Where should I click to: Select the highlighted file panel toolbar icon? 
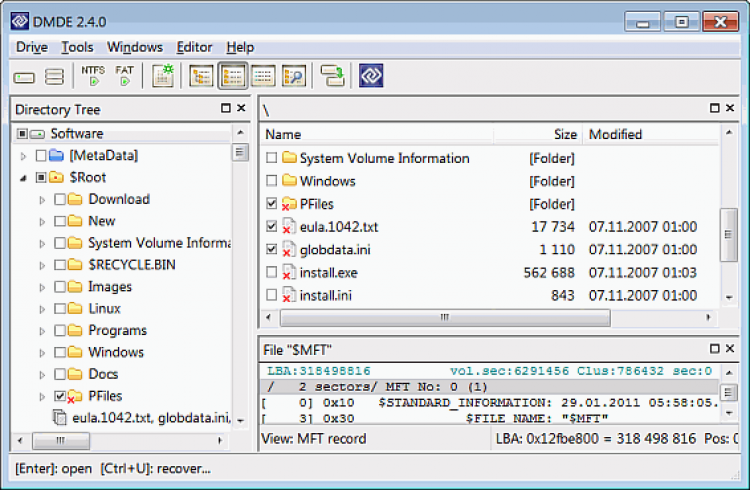point(233,76)
